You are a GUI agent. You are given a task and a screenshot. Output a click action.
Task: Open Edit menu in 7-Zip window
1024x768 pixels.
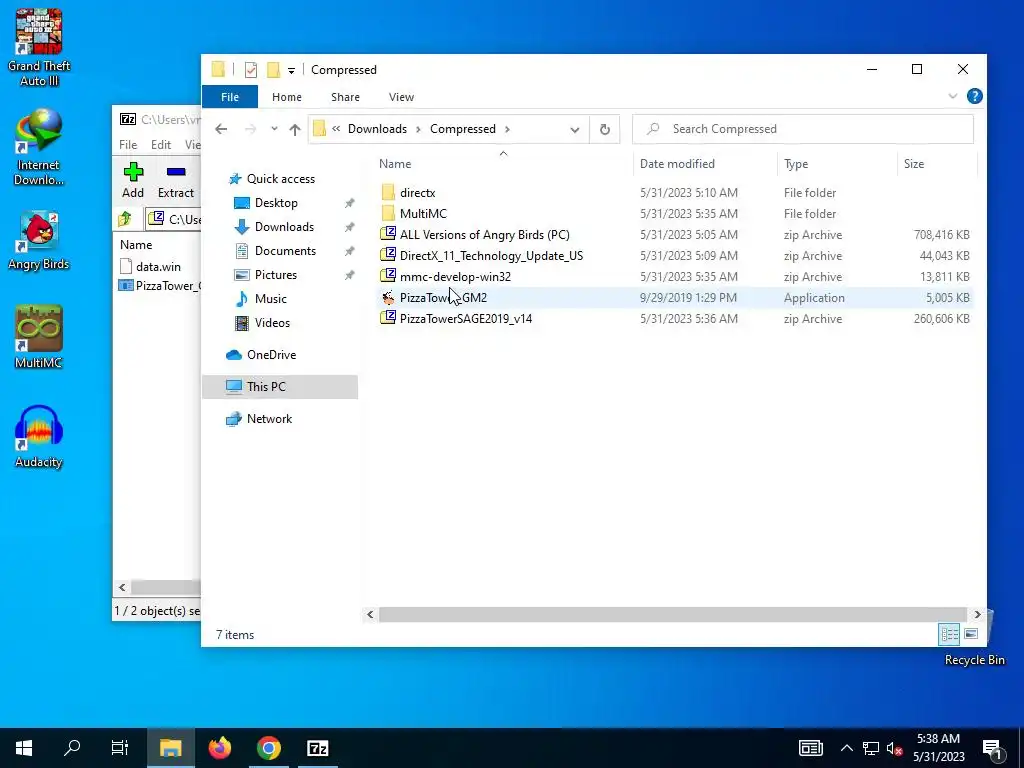(x=161, y=144)
